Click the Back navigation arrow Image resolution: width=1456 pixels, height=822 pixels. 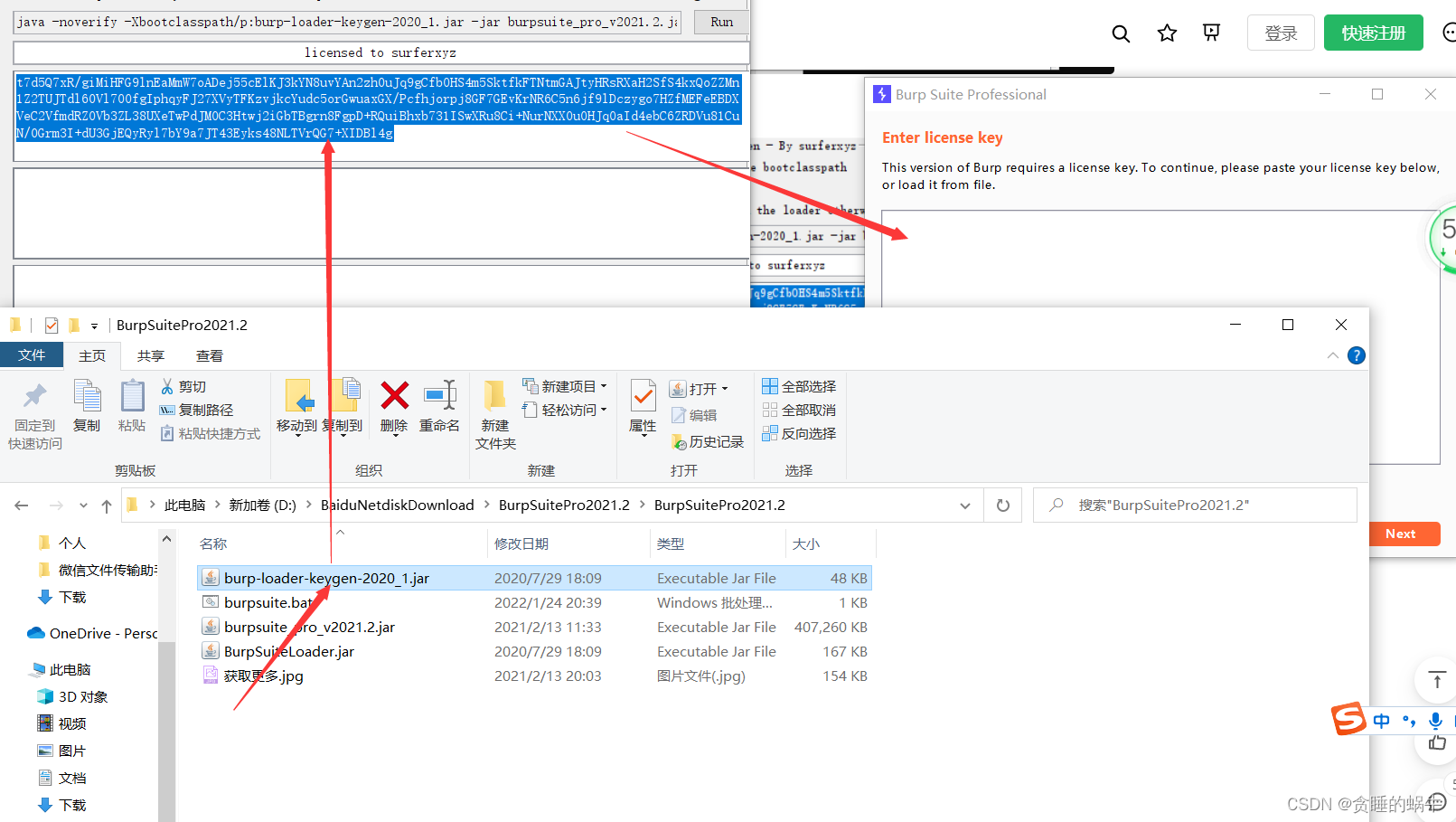tap(22, 505)
